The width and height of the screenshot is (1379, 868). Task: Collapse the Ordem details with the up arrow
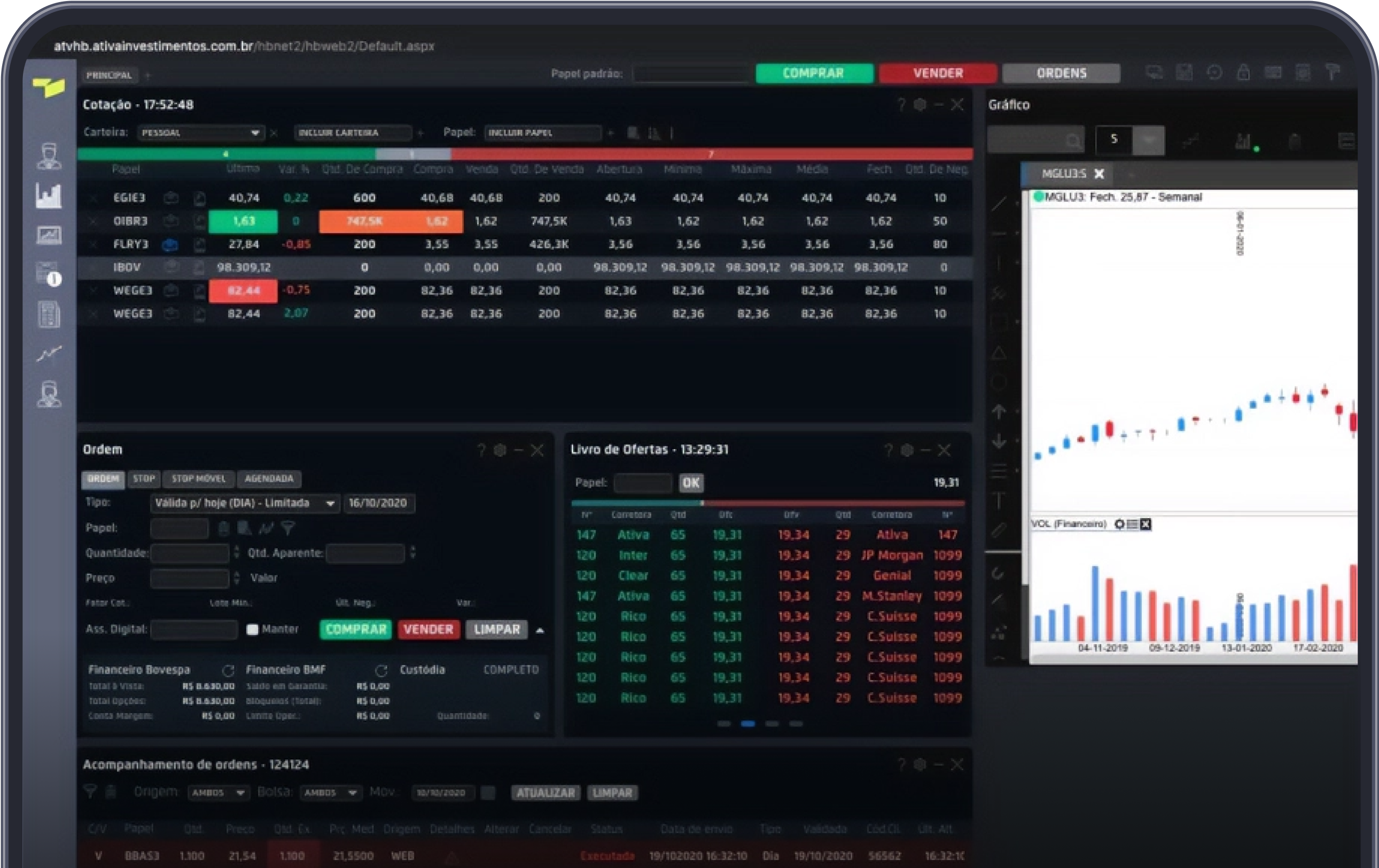(x=540, y=631)
